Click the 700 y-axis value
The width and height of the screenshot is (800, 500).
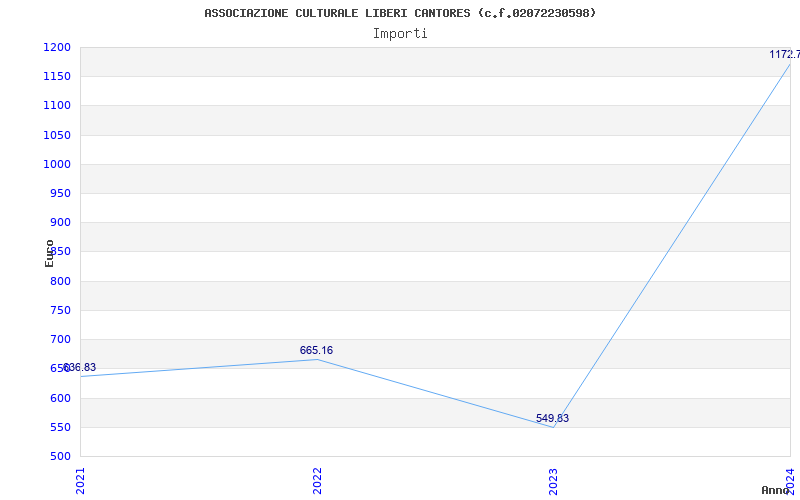click(60, 340)
